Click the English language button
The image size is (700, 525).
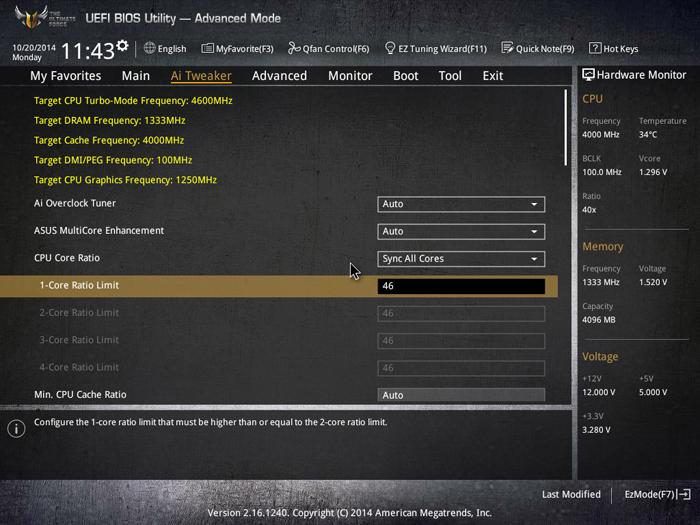pyautogui.click(x=165, y=48)
